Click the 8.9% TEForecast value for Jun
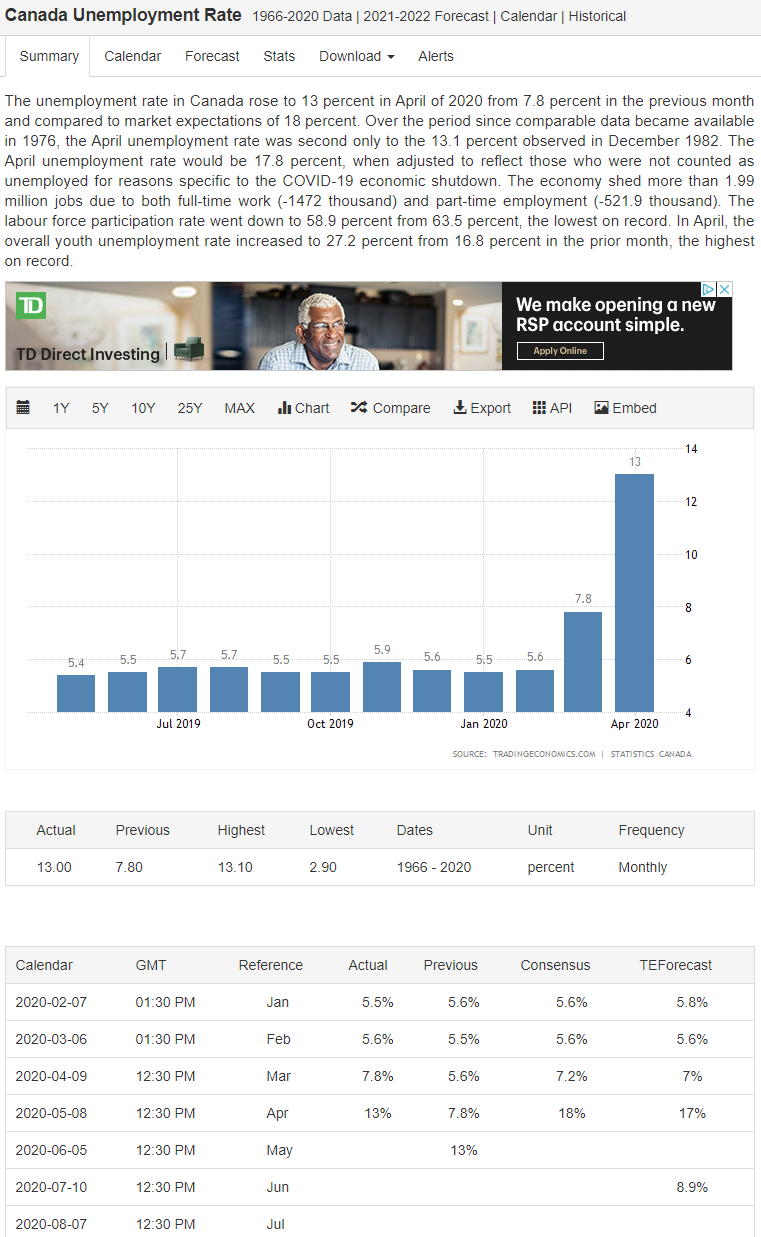 pyautogui.click(x=692, y=1187)
